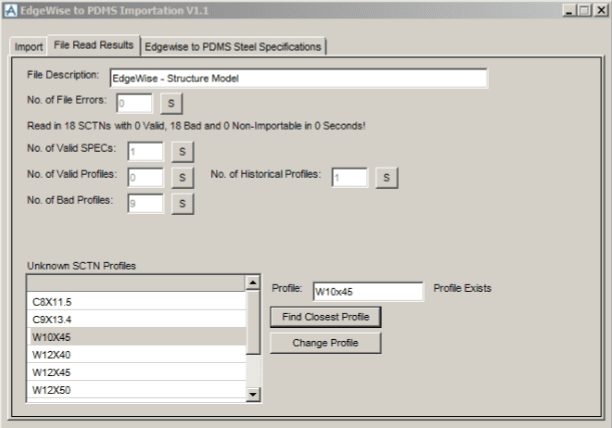Screen dimensions: 612x428
Task: Open the Import tab
Action: pos(28,47)
